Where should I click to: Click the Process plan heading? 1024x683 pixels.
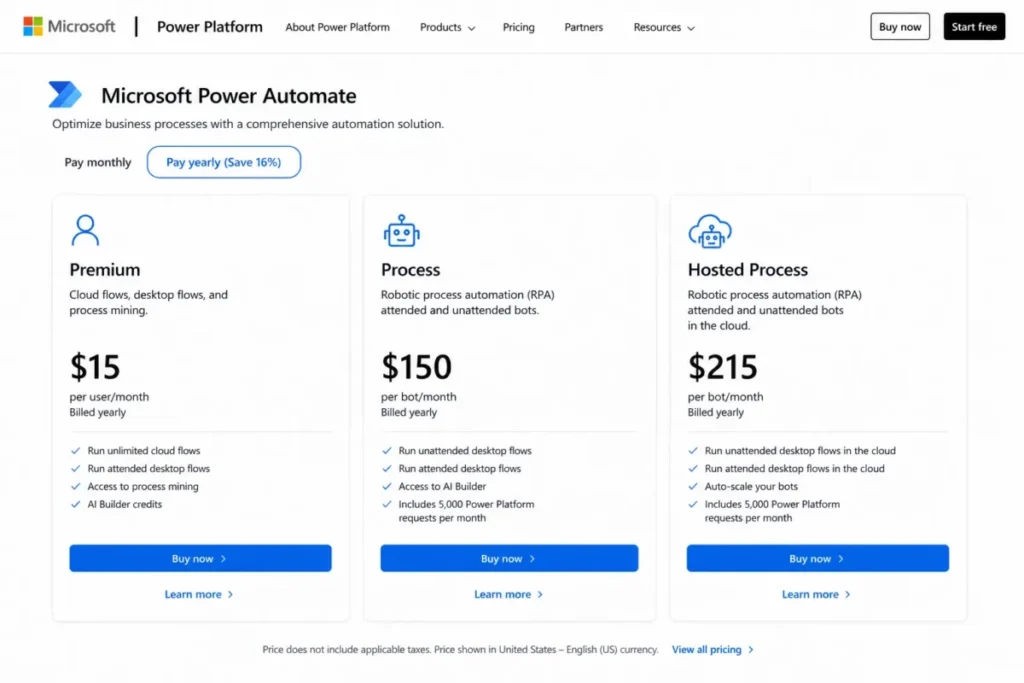pos(411,270)
